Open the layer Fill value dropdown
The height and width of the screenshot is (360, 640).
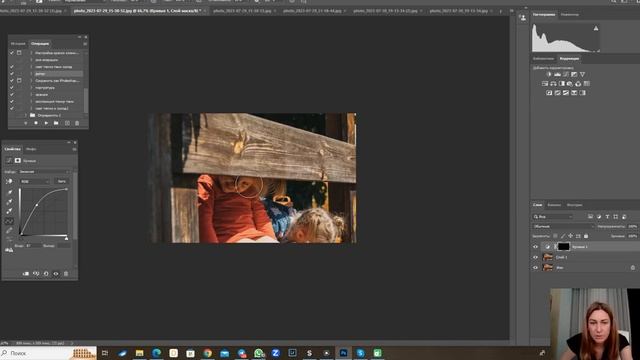tap(633, 236)
